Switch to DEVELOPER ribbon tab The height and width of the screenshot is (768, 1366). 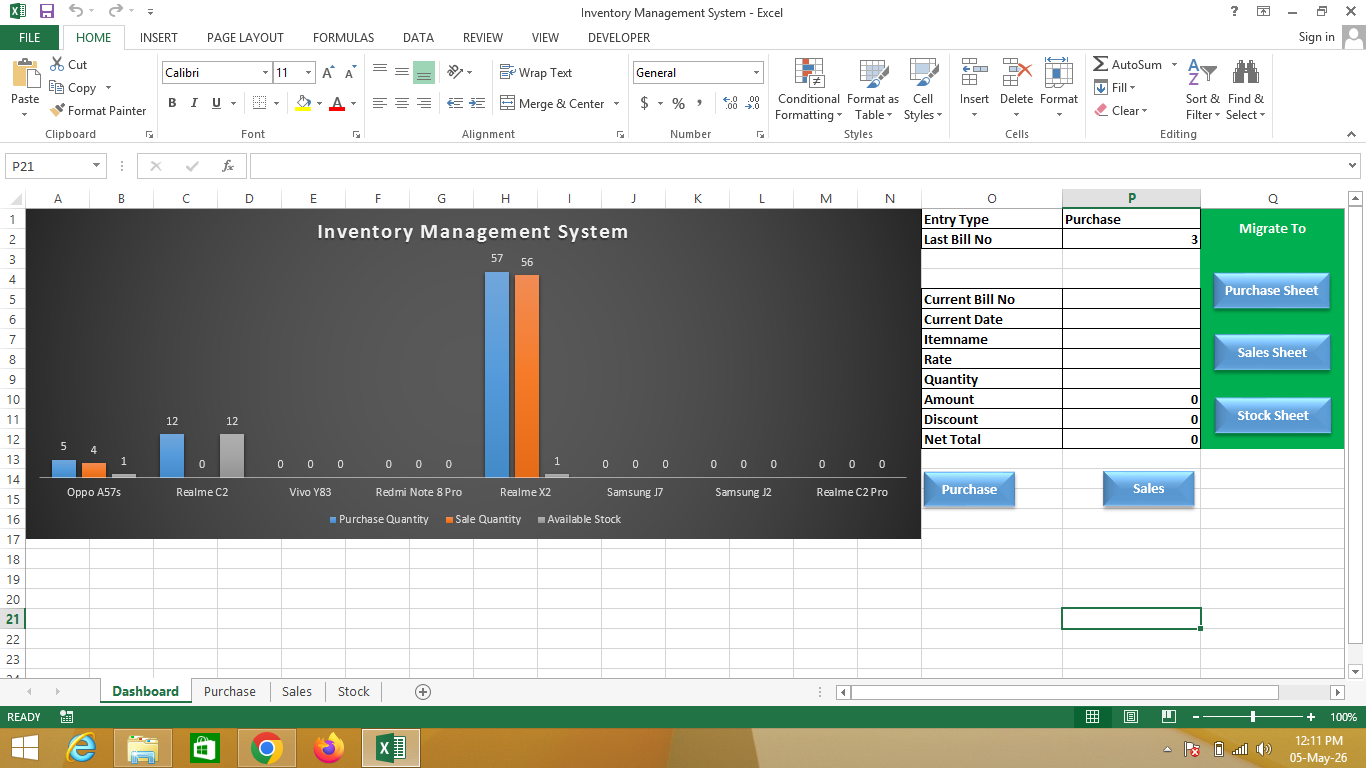[619, 37]
